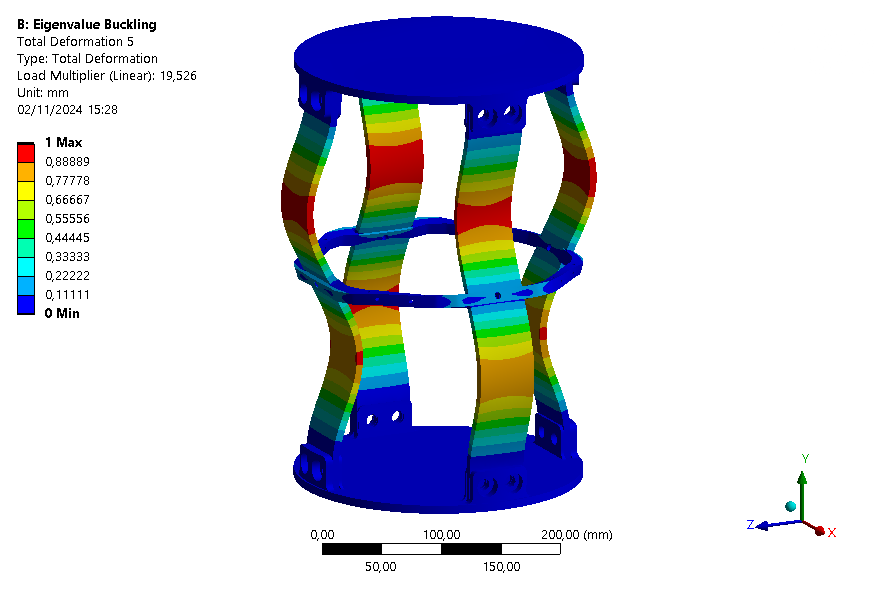The image size is (883, 590).
Task: Click the green Y axis arrow on the triad
Action: (x=802, y=482)
